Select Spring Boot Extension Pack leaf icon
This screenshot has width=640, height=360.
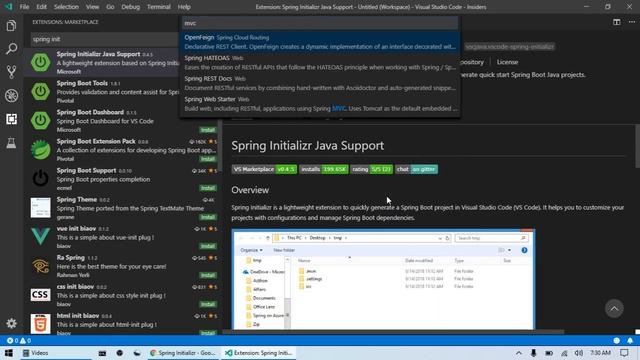(40, 149)
